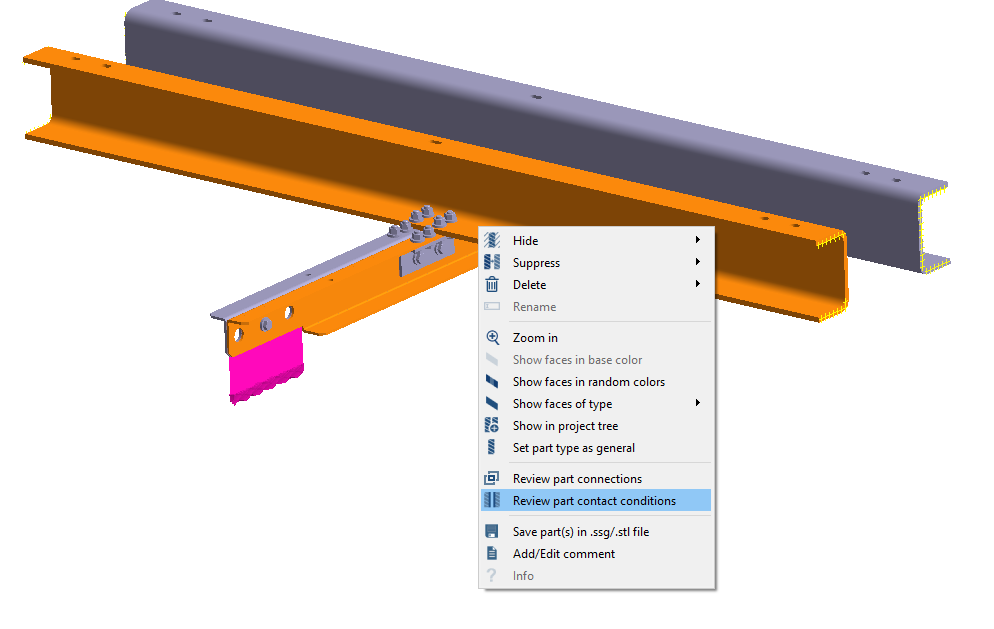Open Review part contact conditions
Viewport: 994px width, 629px height.
click(596, 501)
